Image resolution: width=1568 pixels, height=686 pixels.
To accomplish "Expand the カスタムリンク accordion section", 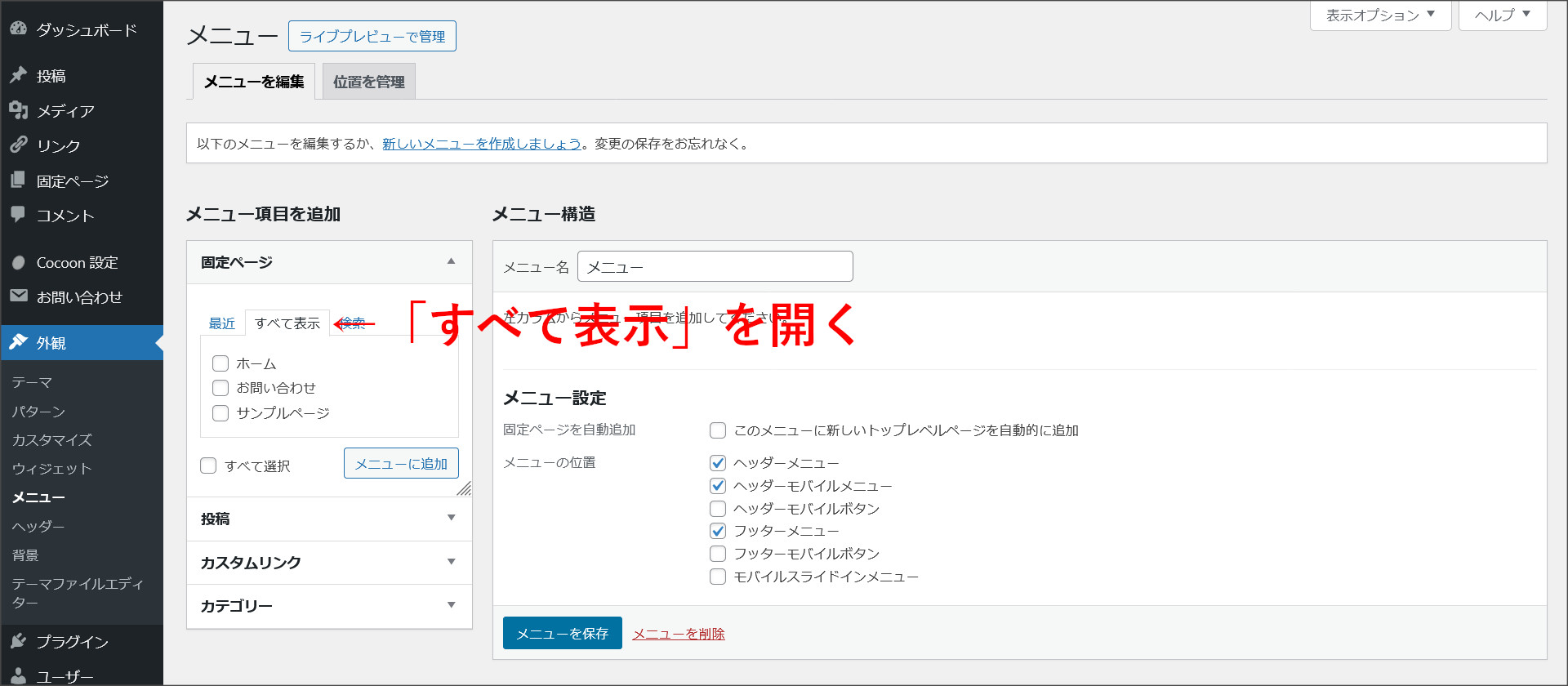I will click(330, 563).
